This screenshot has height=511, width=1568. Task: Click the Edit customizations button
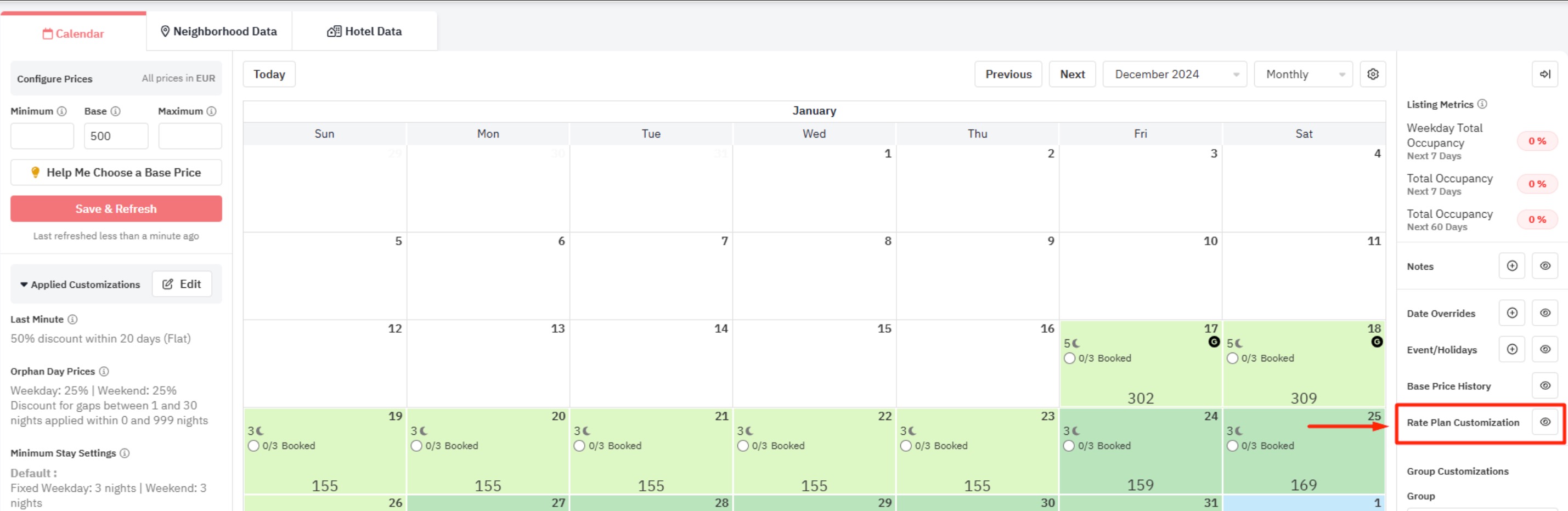pos(182,284)
